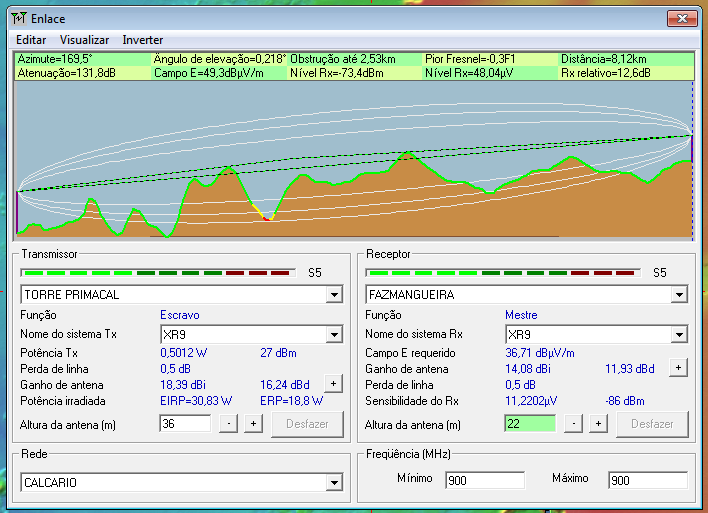Click plus button beside transmitter antenna gain
This screenshot has width=708, height=513.
point(333,384)
